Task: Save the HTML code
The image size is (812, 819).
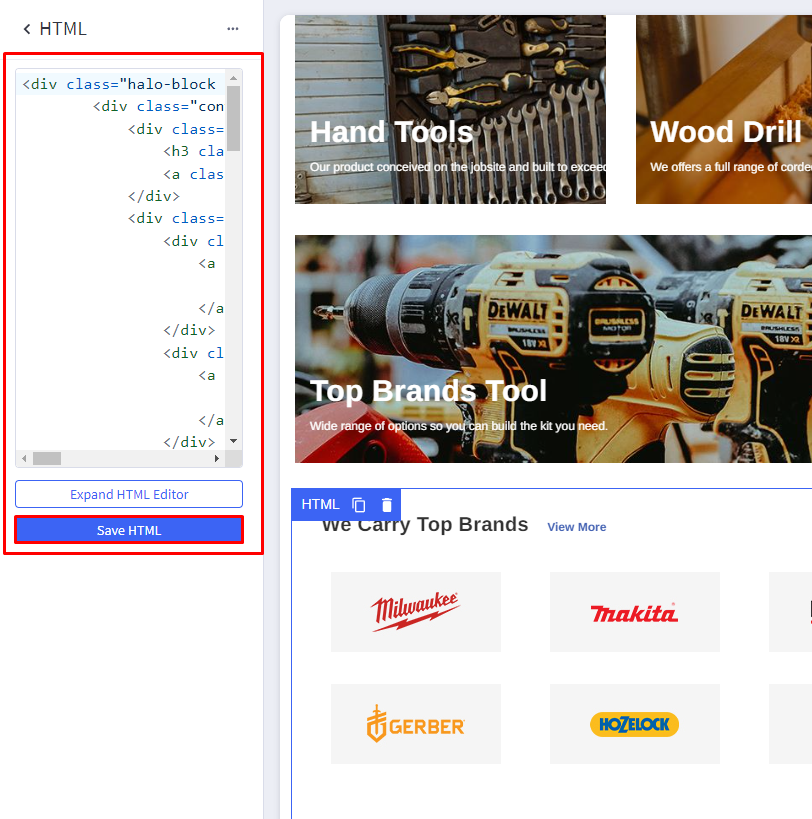Action: point(129,530)
